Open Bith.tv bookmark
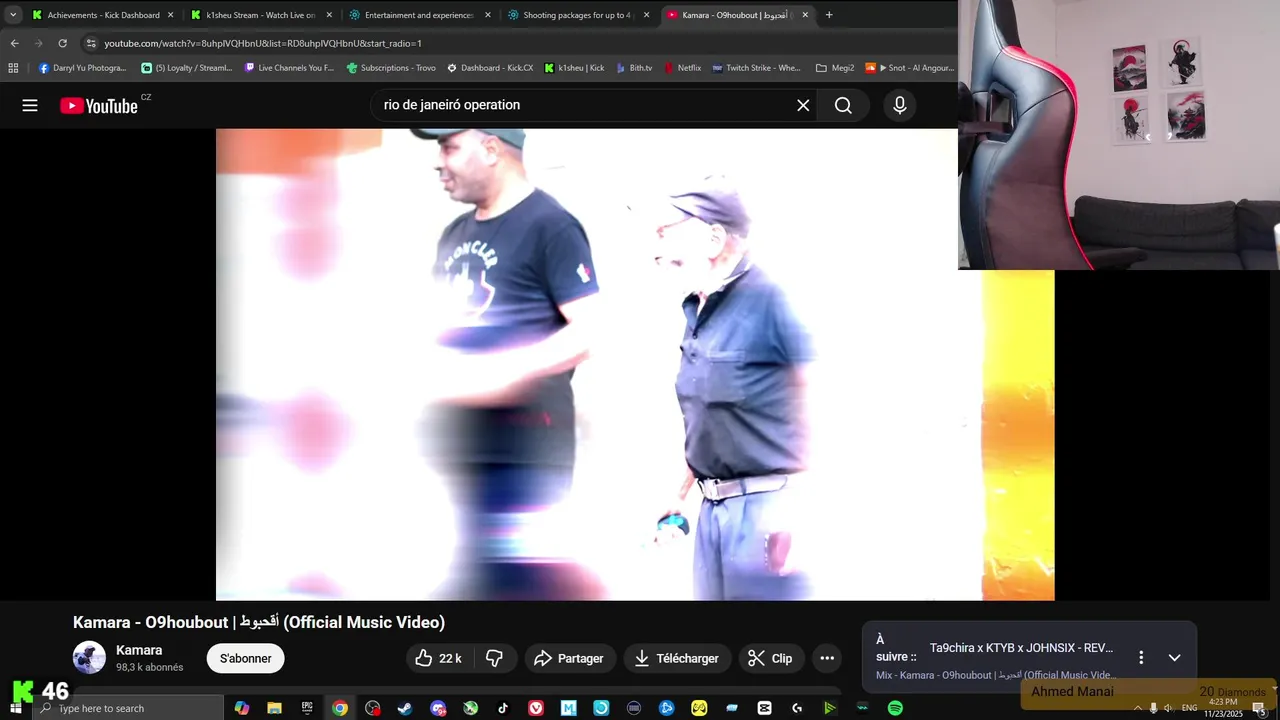The width and height of the screenshot is (1280, 720). [x=634, y=68]
